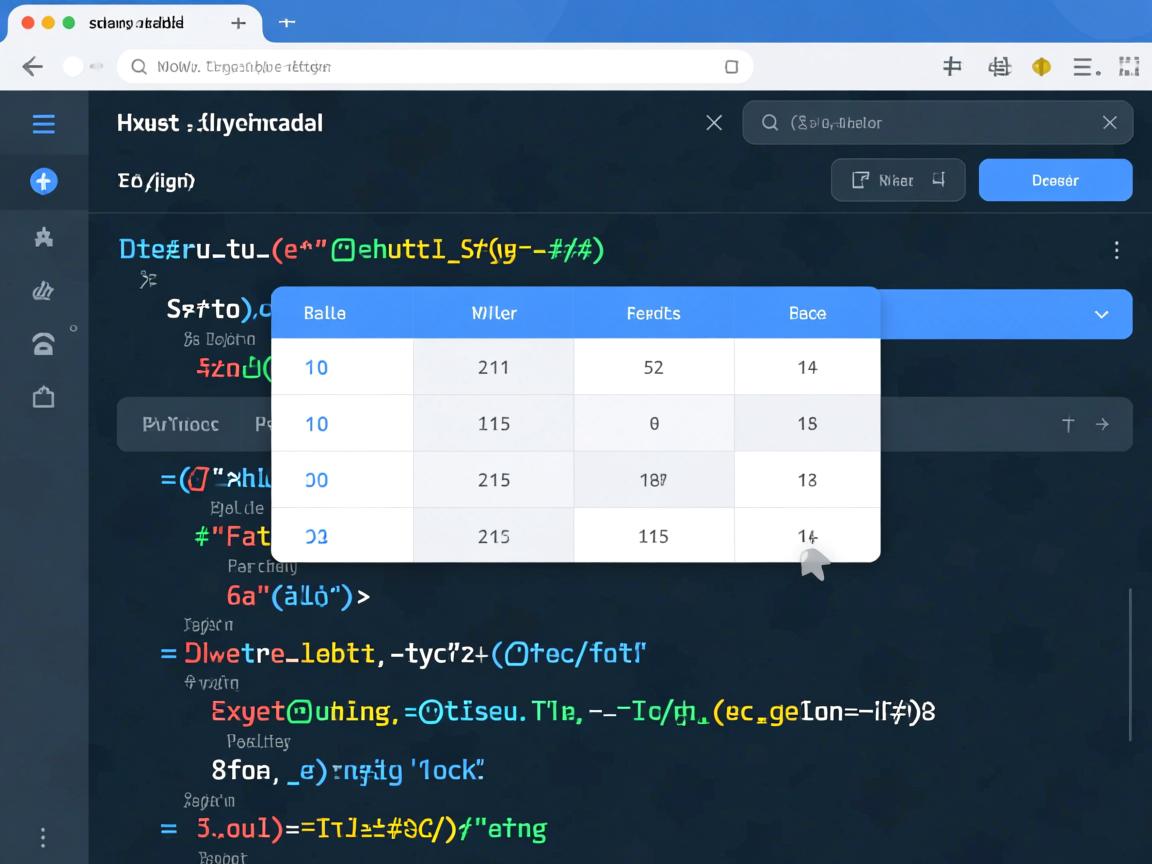Image resolution: width=1152 pixels, height=864 pixels.
Task: Click the outlined Niker button
Action: (x=897, y=180)
